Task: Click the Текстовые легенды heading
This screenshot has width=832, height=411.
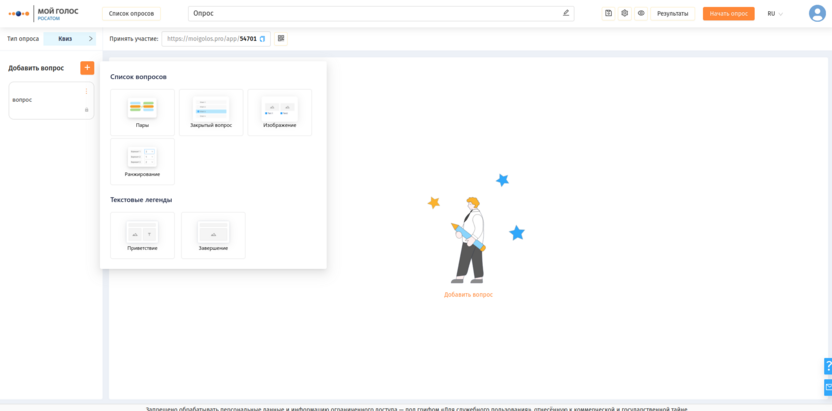Action: (x=141, y=200)
